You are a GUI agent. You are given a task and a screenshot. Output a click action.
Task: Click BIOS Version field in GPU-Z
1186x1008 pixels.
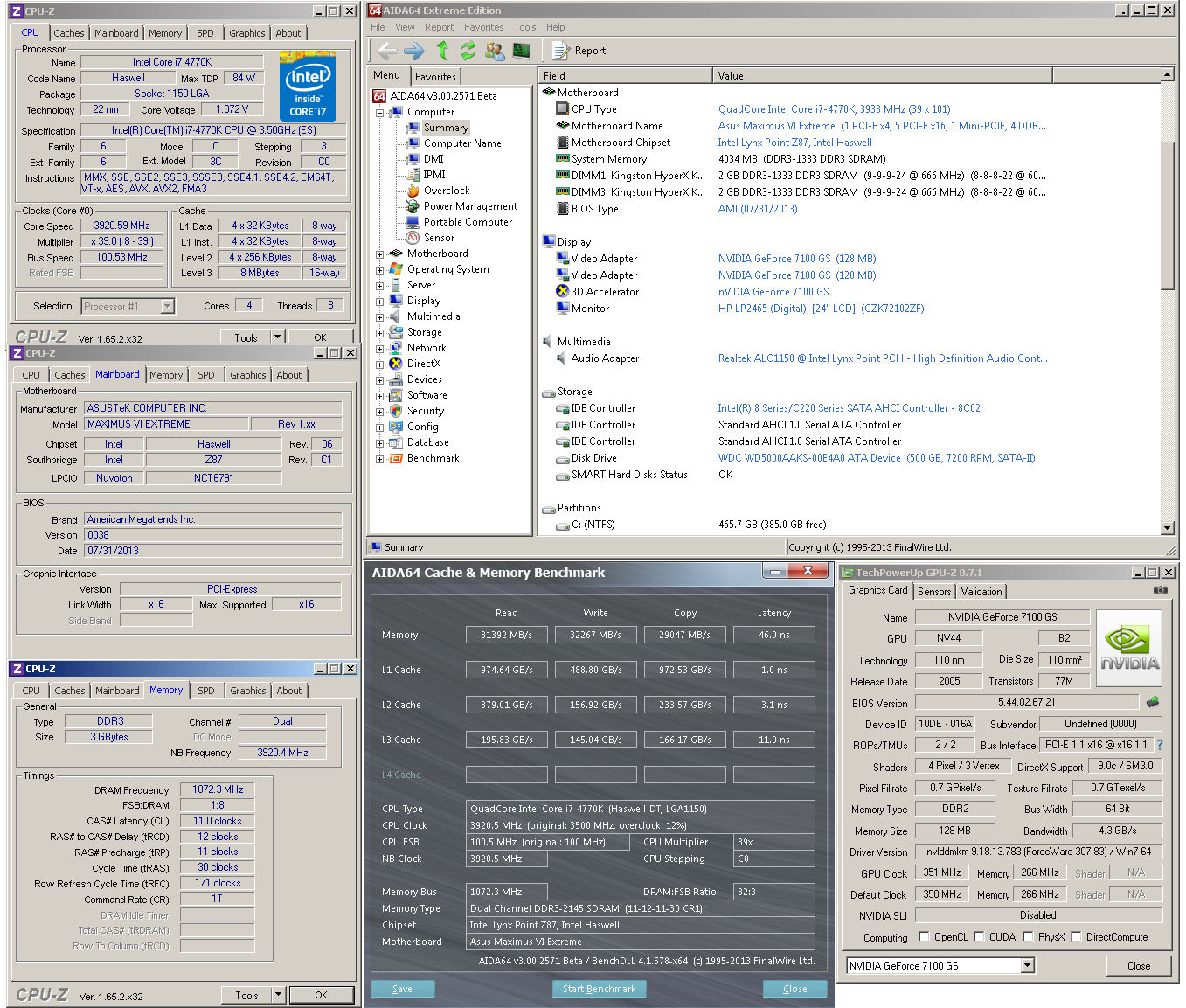(x=1026, y=702)
